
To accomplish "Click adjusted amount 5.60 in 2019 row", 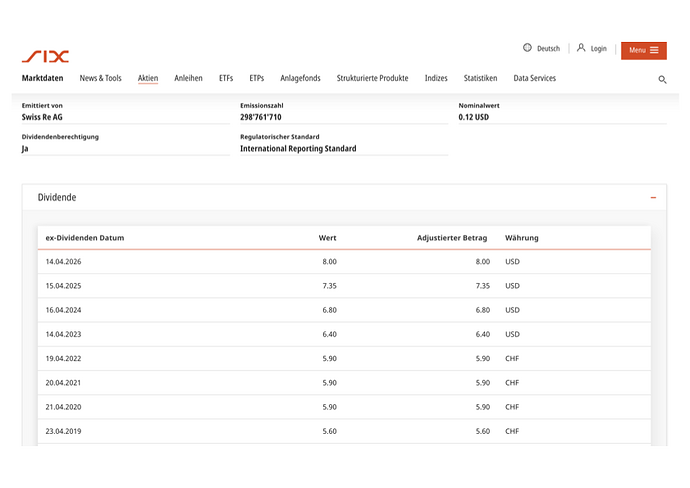I will coord(482,431).
